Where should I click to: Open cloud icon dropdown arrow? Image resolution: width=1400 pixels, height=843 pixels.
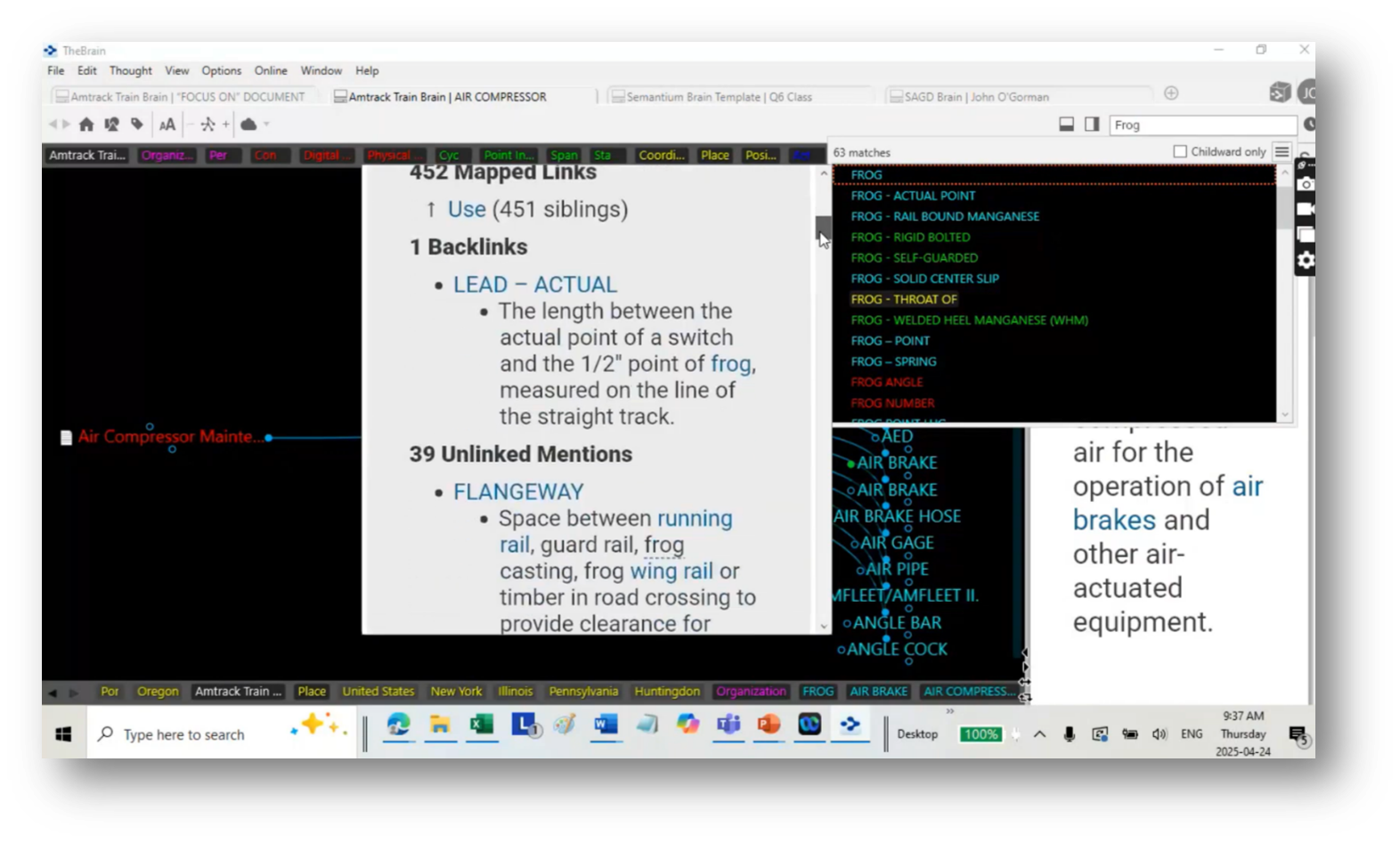click(x=266, y=125)
